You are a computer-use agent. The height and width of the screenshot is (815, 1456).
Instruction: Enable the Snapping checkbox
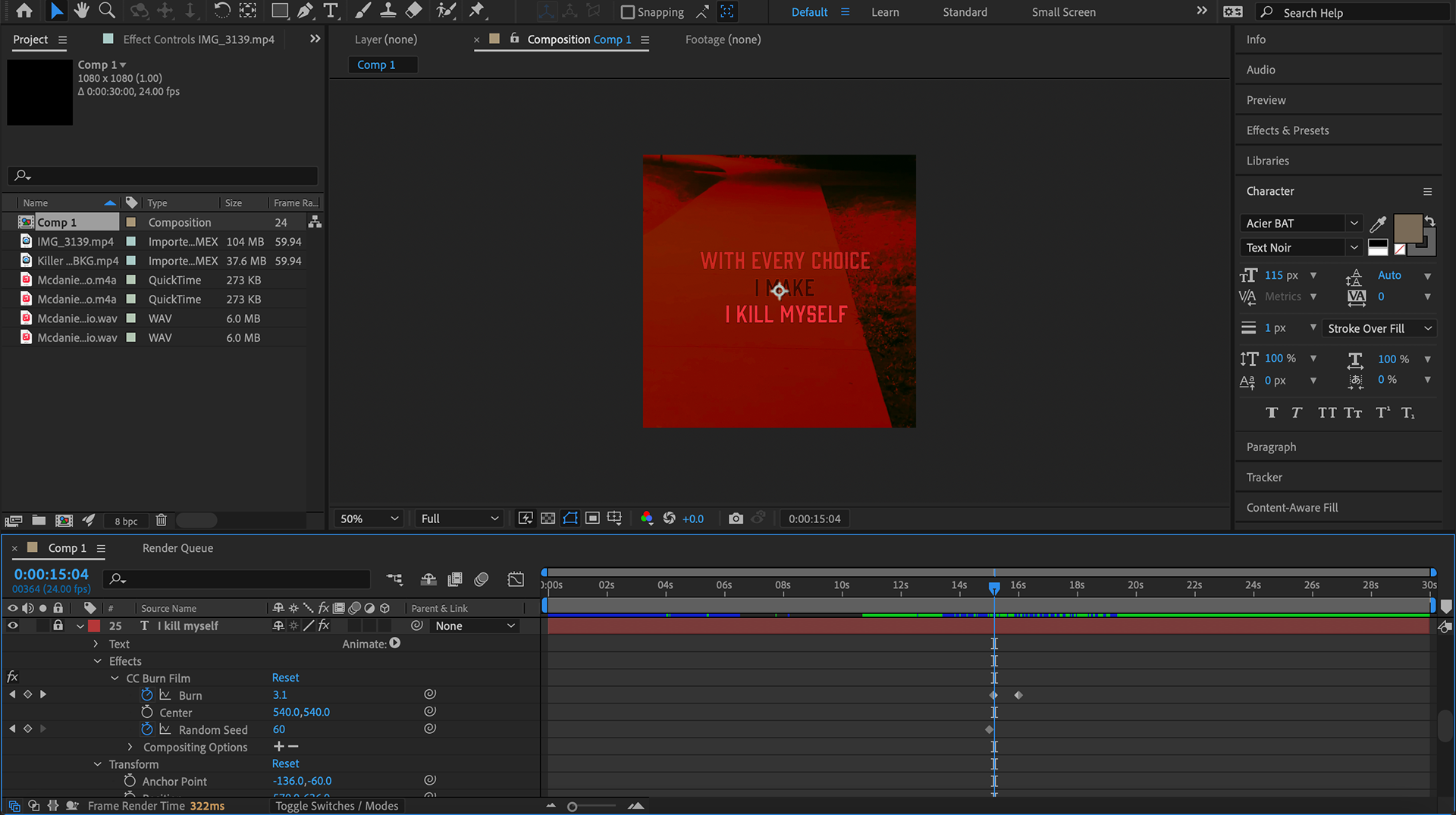tap(627, 12)
